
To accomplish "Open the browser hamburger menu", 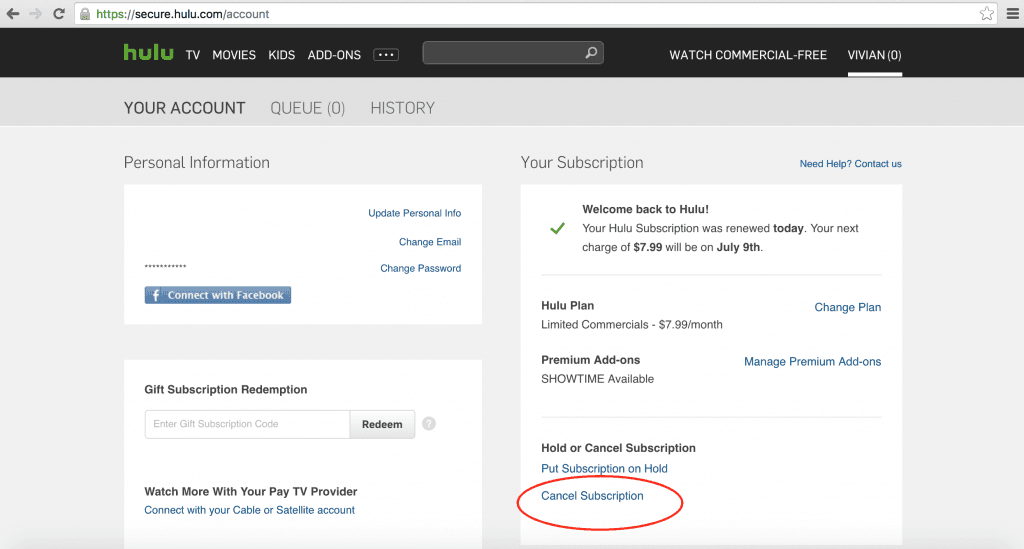I will pyautogui.click(x=1012, y=14).
